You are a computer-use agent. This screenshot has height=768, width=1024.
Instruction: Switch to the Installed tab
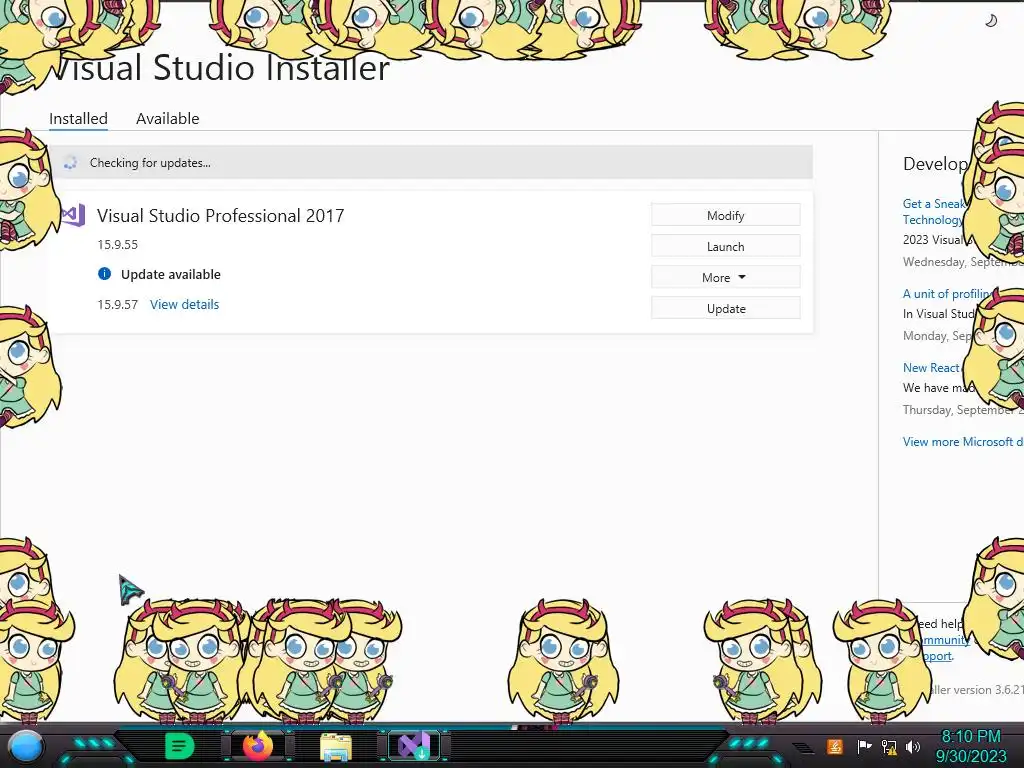[78, 118]
